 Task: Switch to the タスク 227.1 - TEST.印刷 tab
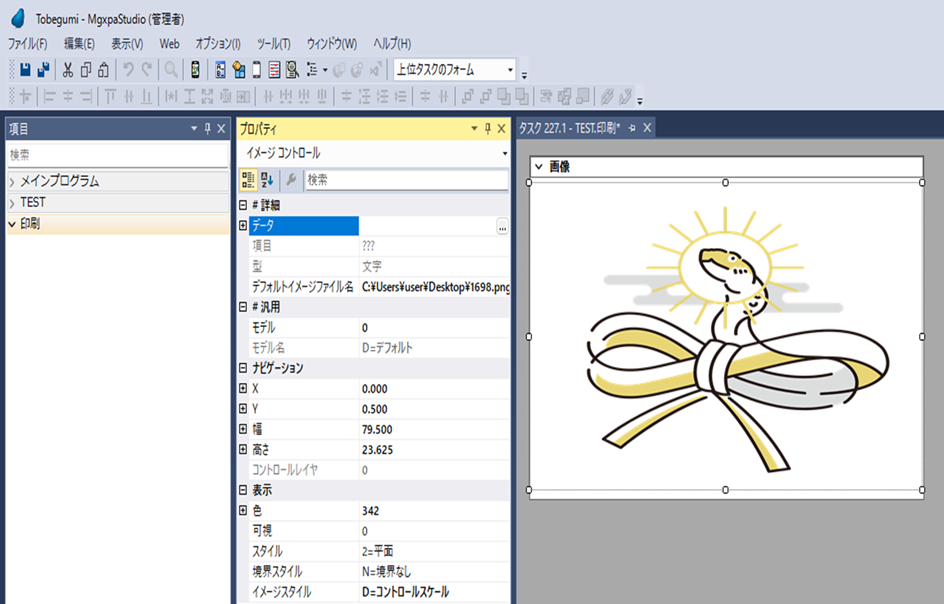point(568,128)
